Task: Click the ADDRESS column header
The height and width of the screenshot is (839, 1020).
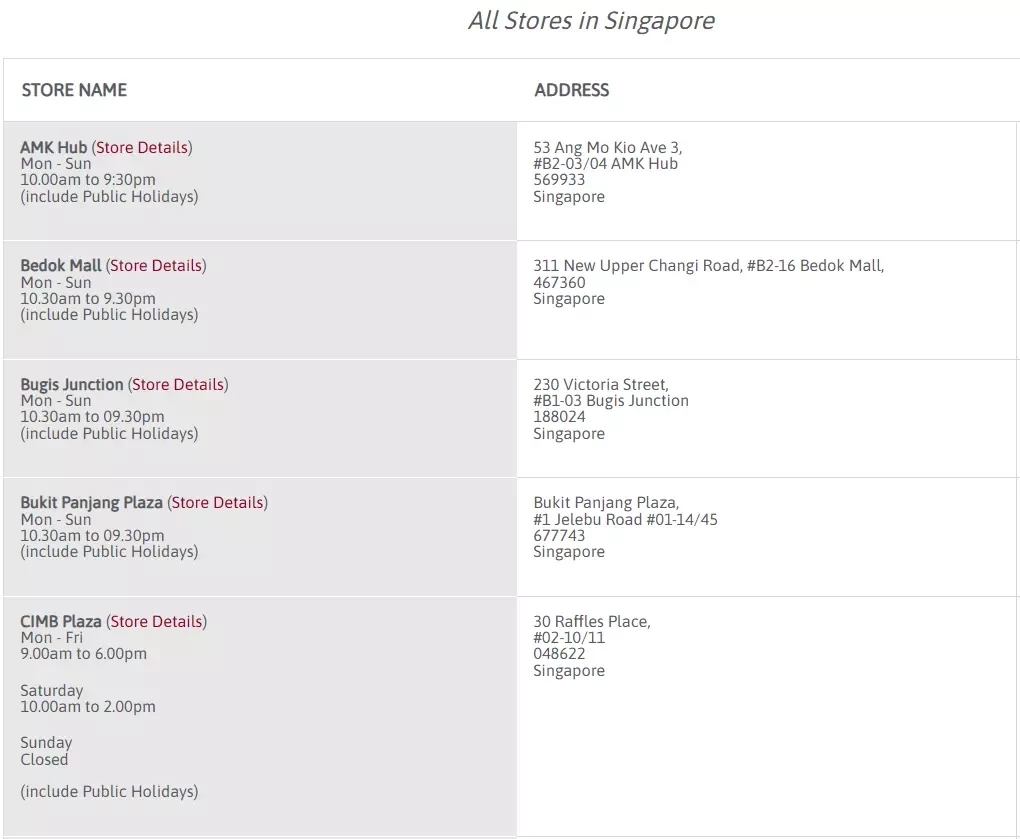Action: coord(572,90)
